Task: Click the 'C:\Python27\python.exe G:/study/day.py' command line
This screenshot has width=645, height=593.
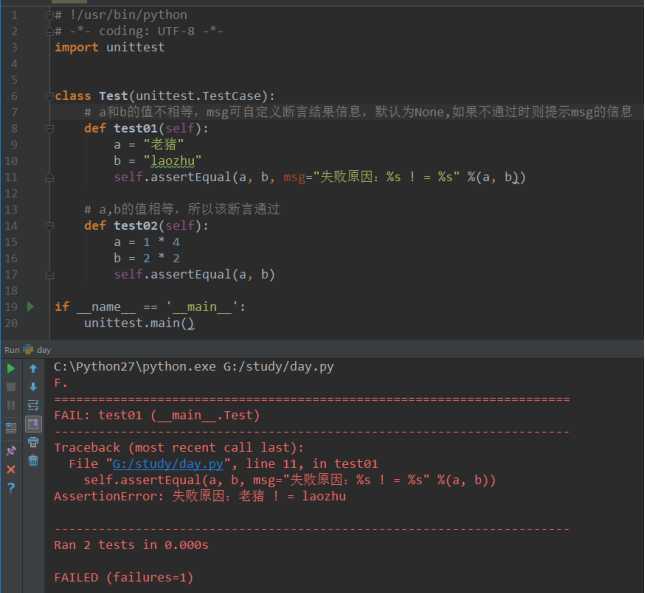Action: (x=194, y=366)
